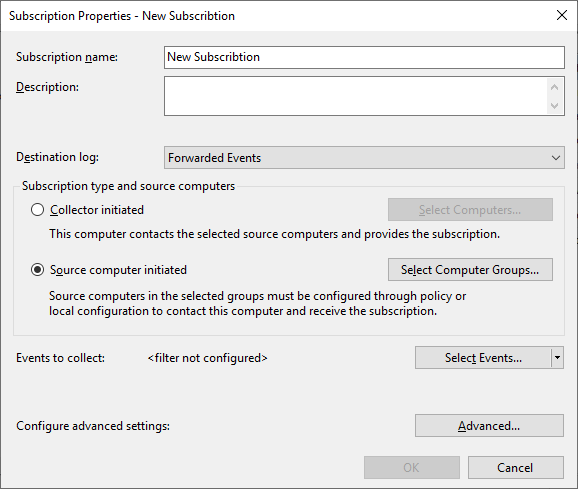578x489 pixels.
Task: Click the Source computer initiated label
Action: click(x=118, y=270)
